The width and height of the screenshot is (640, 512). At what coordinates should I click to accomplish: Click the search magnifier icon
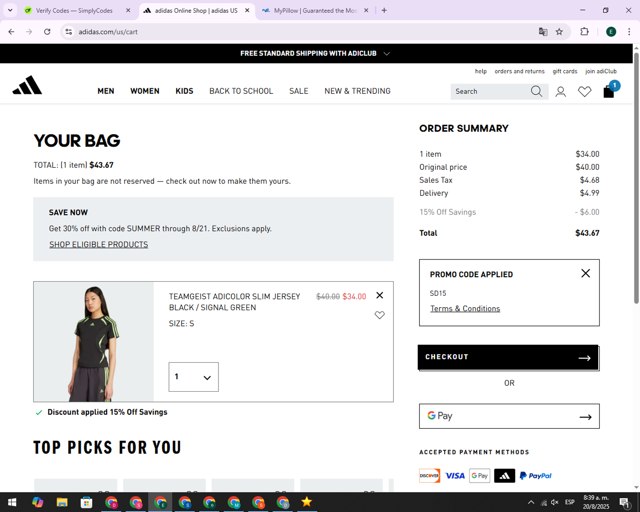tap(536, 91)
